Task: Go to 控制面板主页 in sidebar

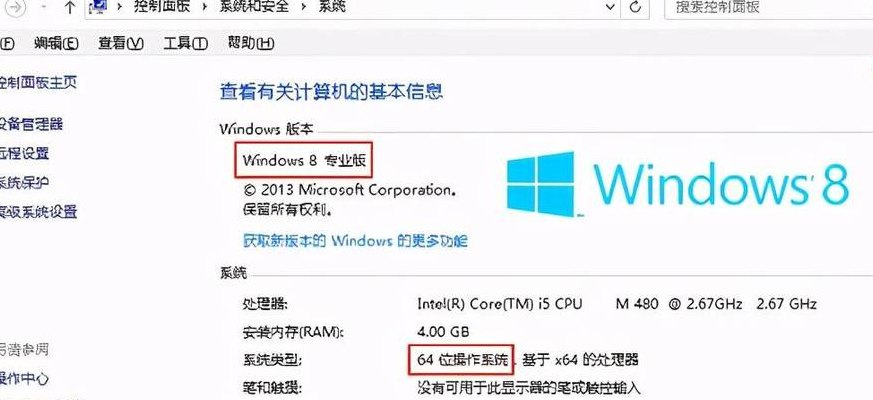Action: click(x=38, y=83)
